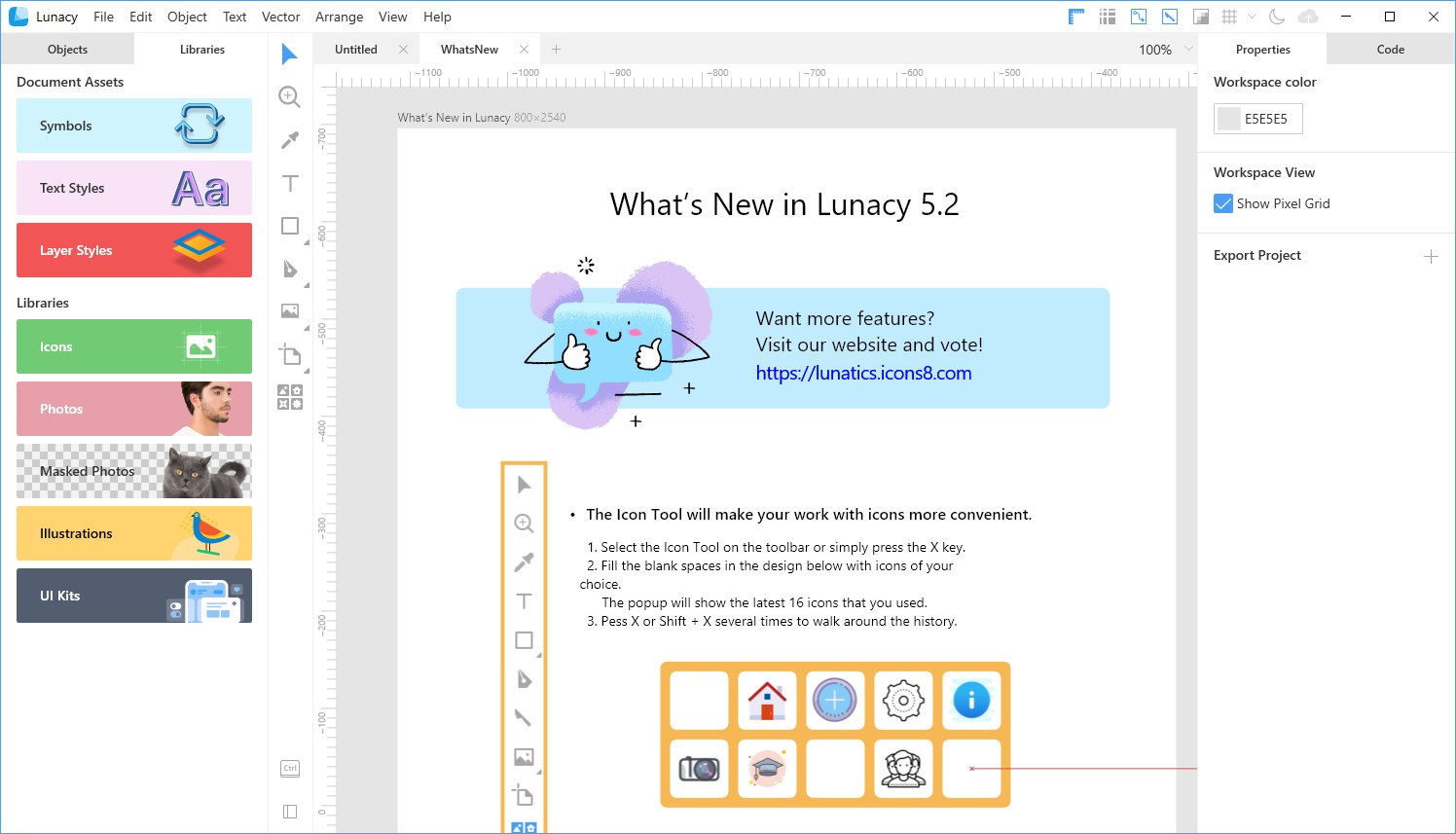Viewport: 1456px width, 834px height.
Task: Pick the Eyedropper tool
Action: click(289, 140)
